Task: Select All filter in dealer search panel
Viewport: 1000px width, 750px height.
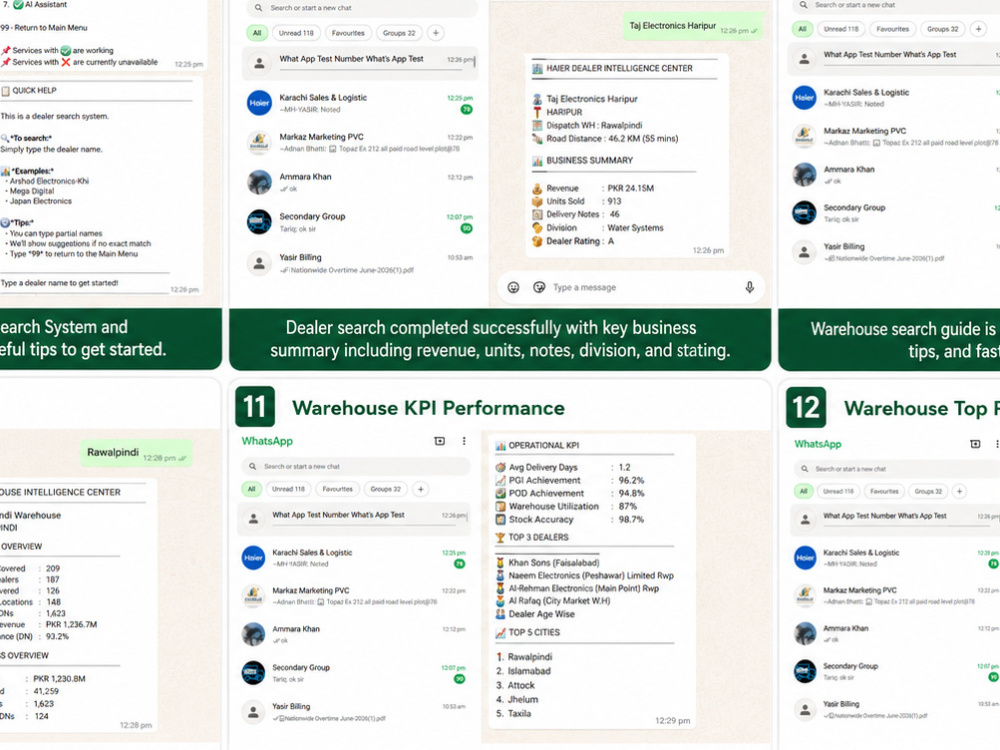Action: [257, 33]
